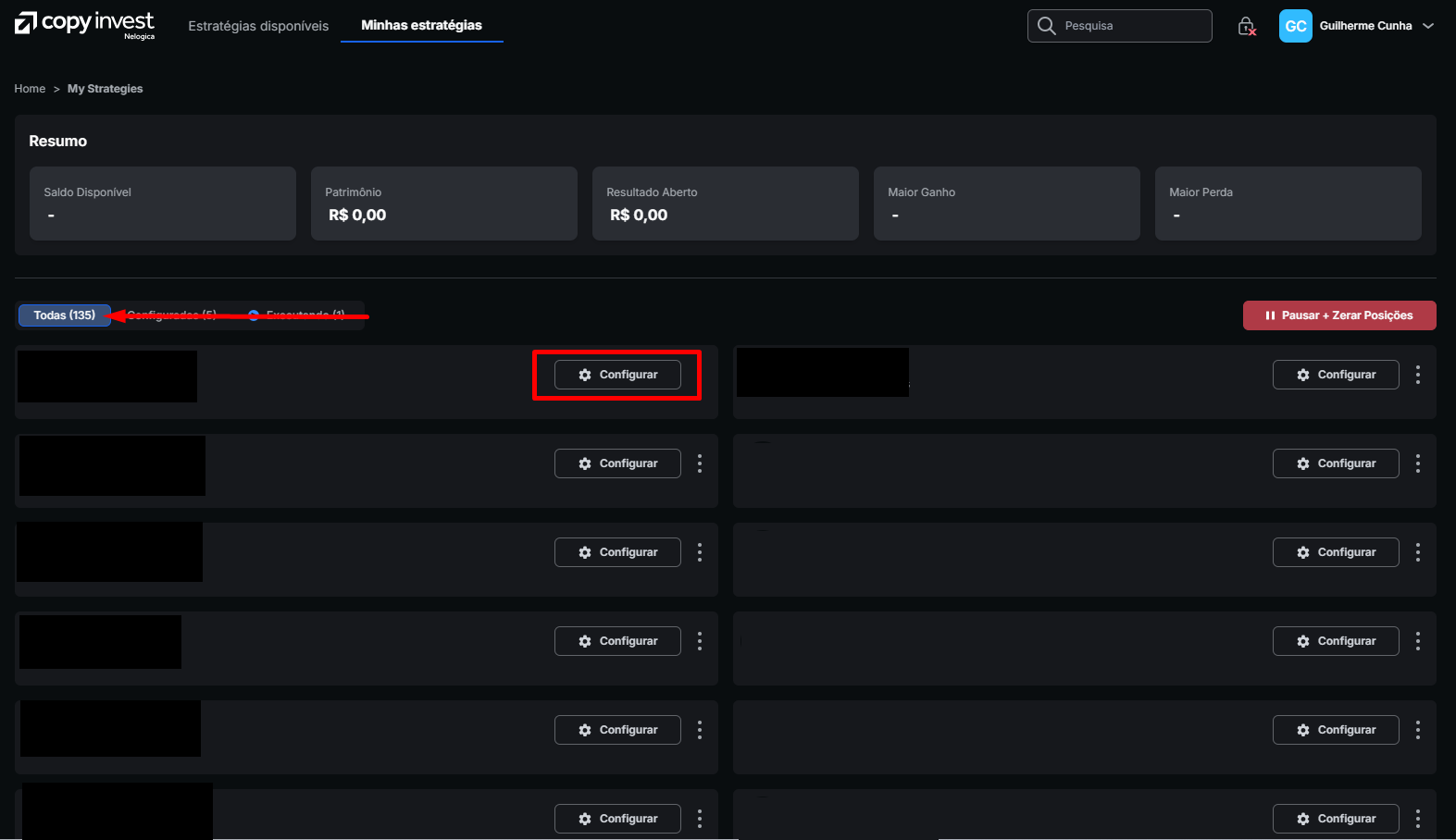The image size is (1456, 840).
Task: Open three-dot menu of second left strategy
Action: [x=700, y=463]
